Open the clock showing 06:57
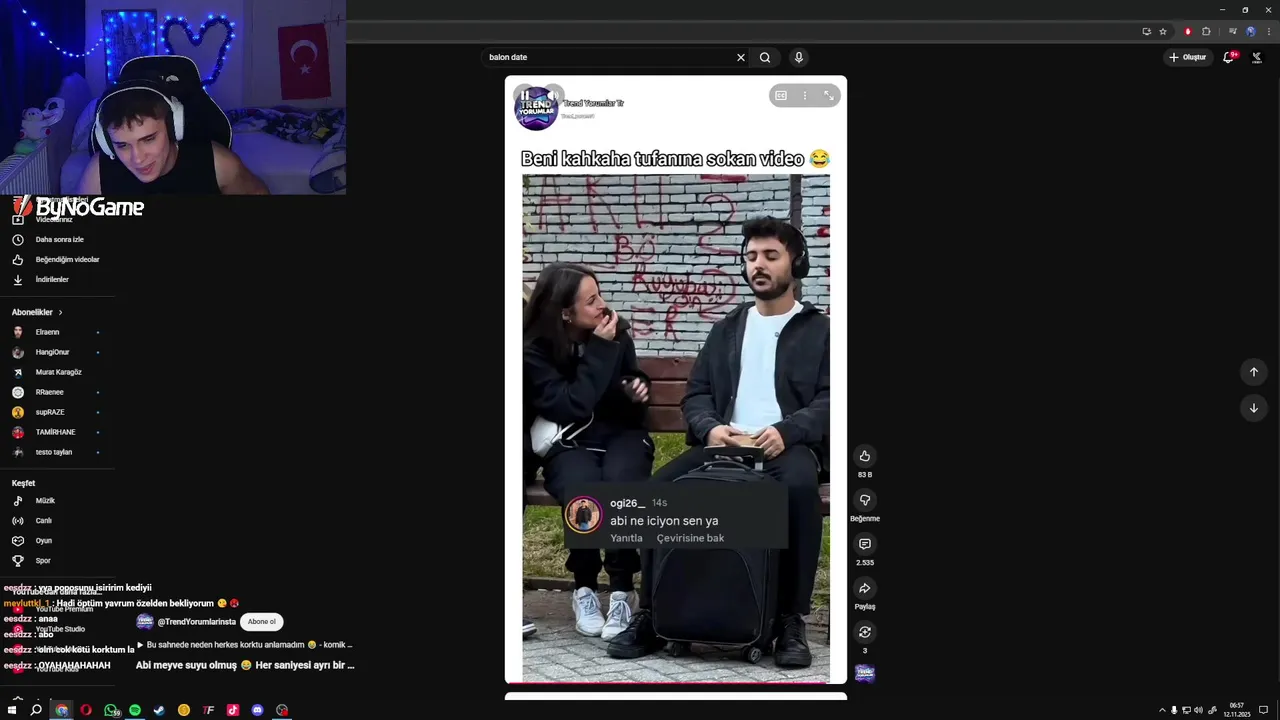 point(1236,710)
